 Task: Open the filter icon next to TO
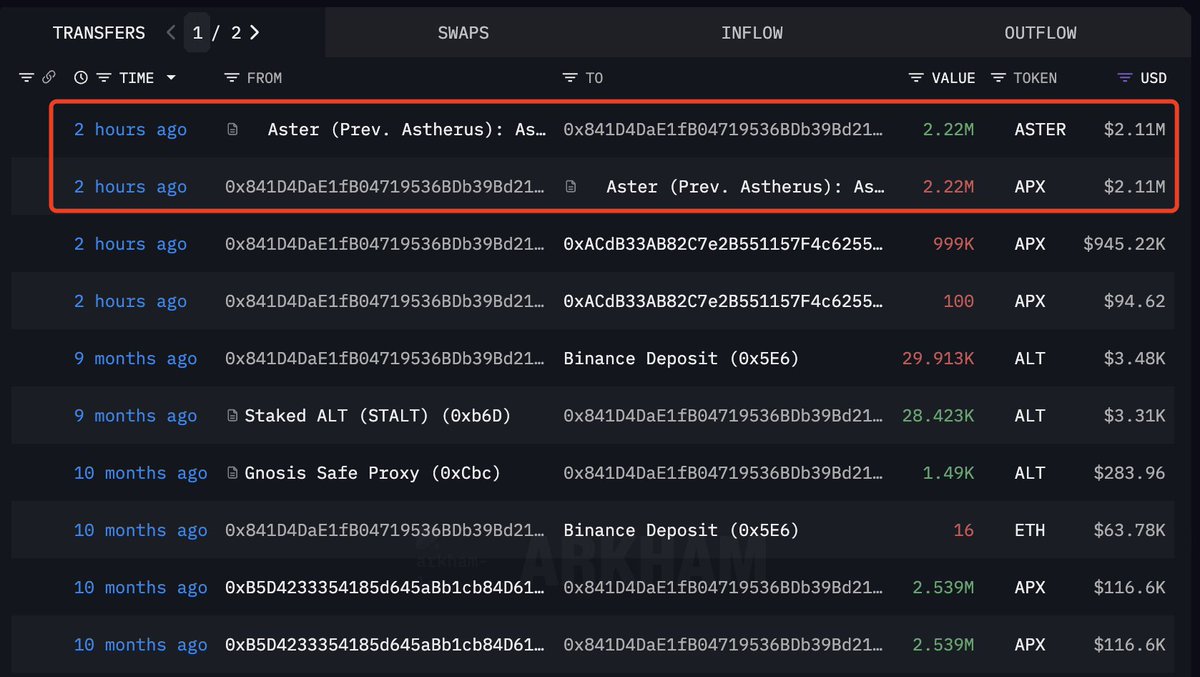pos(570,78)
